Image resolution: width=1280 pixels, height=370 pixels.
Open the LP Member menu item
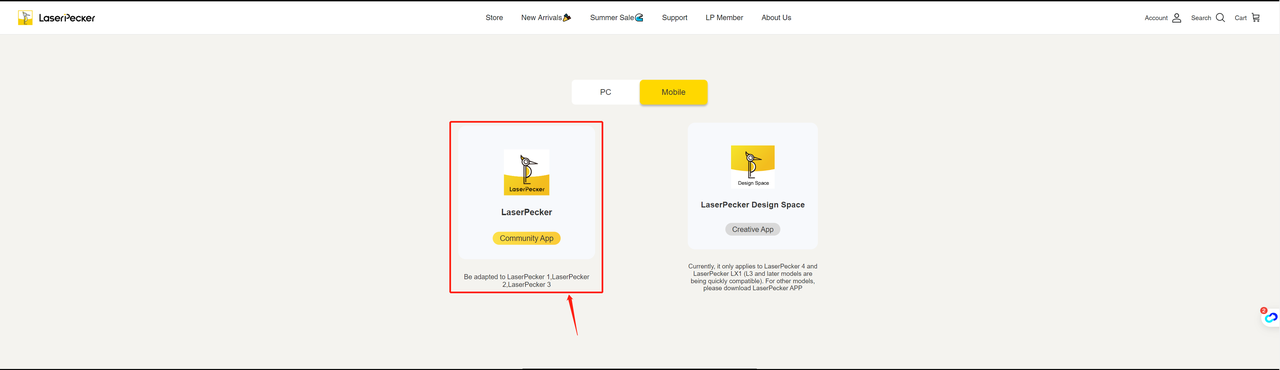point(724,18)
